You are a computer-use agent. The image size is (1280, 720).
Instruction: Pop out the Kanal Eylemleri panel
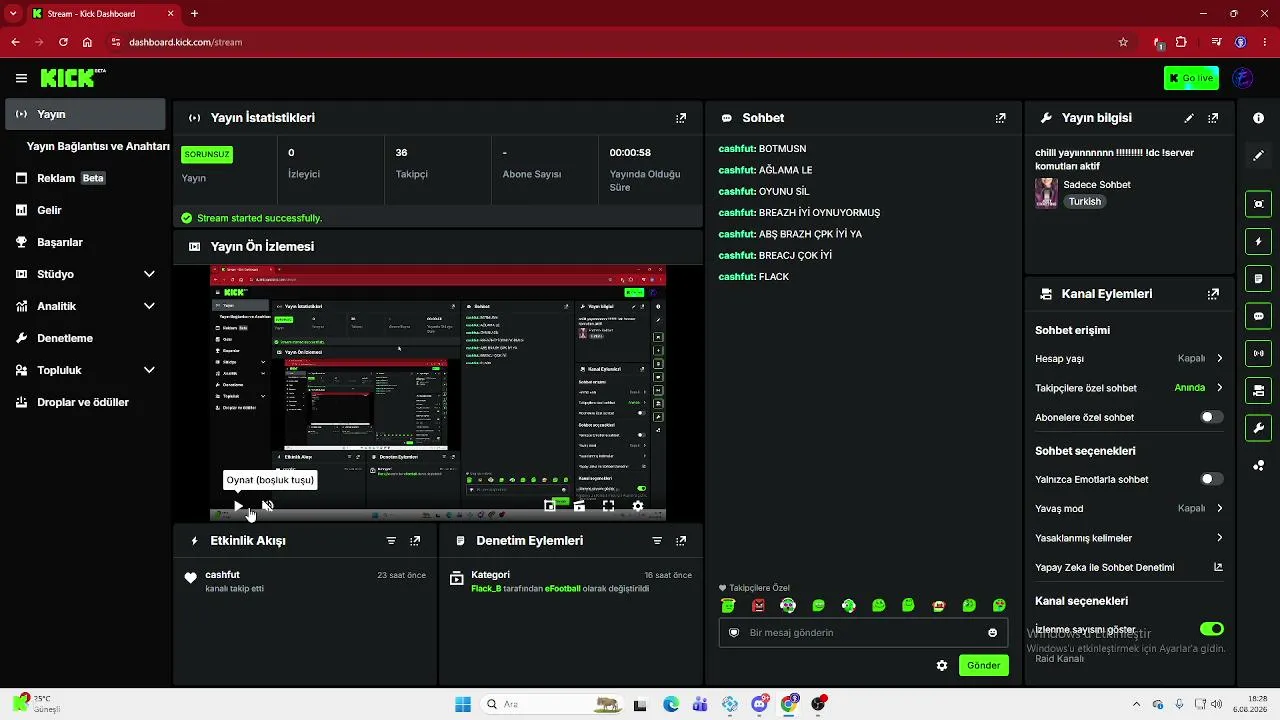pos(1213,294)
